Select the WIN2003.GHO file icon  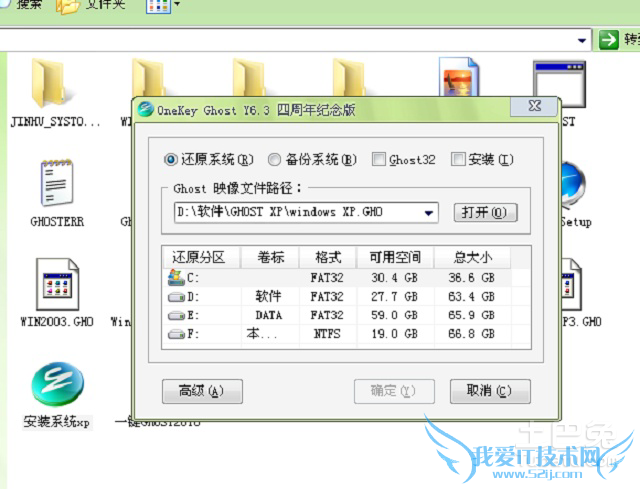point(58,285)
